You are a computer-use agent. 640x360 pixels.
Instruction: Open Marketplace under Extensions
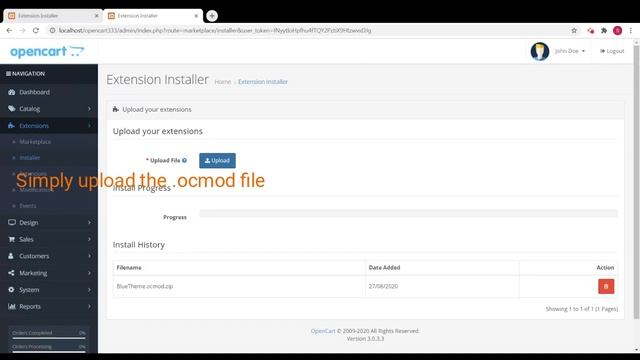coord(35,142)
